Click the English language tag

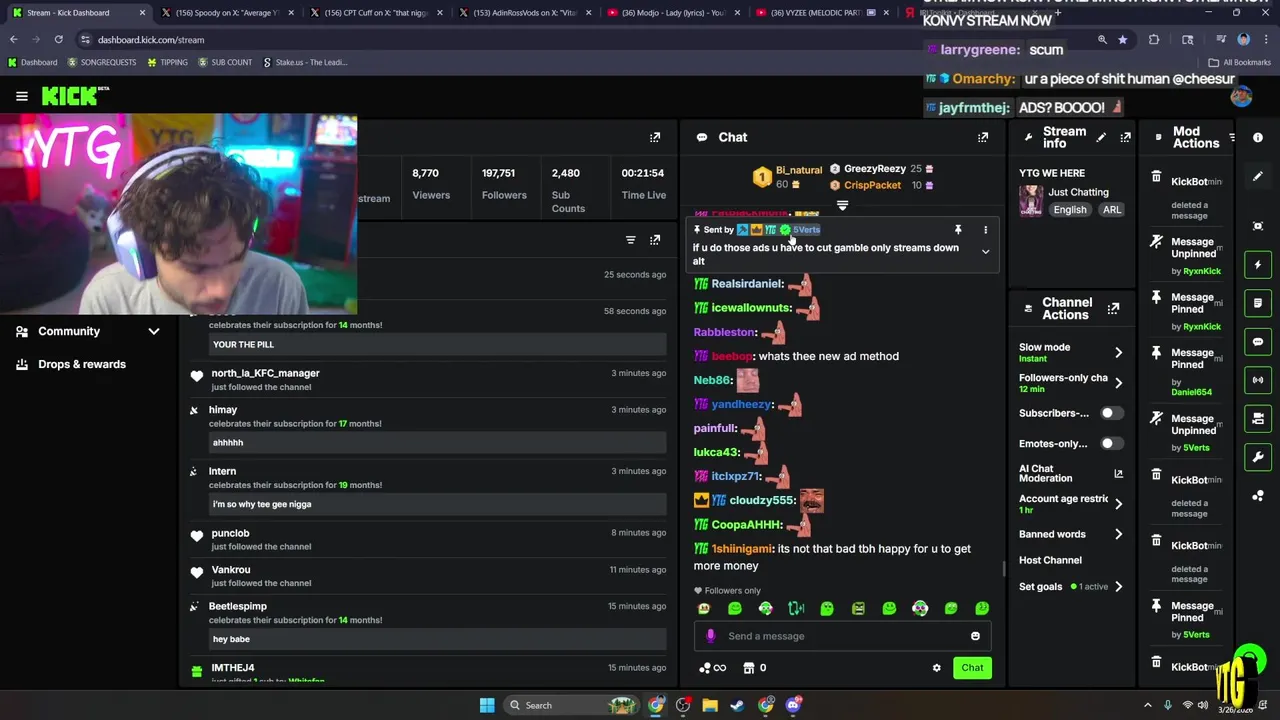1069,210
